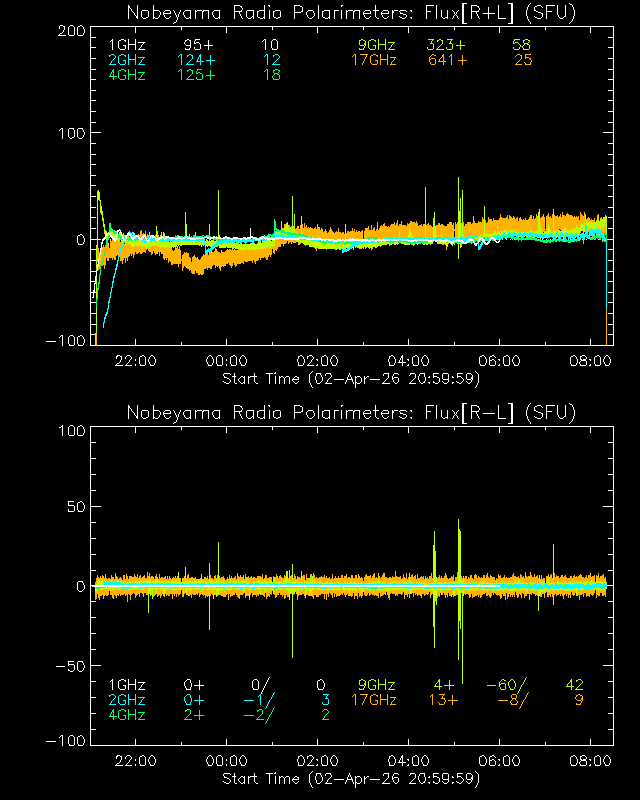Click the 1GHz label in bottom plot legend
Screen dimensions: 640x800
pyautogui.click(x=126, y=685)
